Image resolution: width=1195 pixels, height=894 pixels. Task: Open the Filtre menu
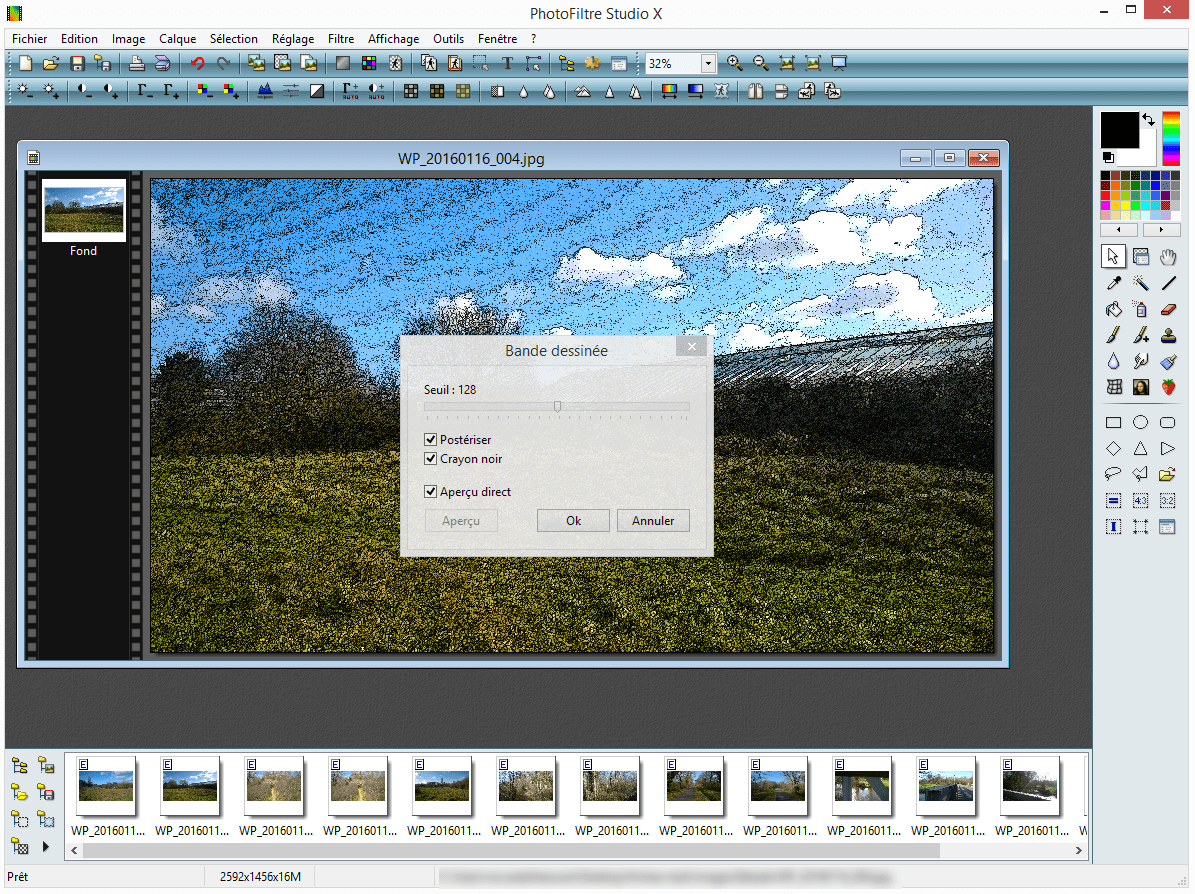click(x=340, y=39)
